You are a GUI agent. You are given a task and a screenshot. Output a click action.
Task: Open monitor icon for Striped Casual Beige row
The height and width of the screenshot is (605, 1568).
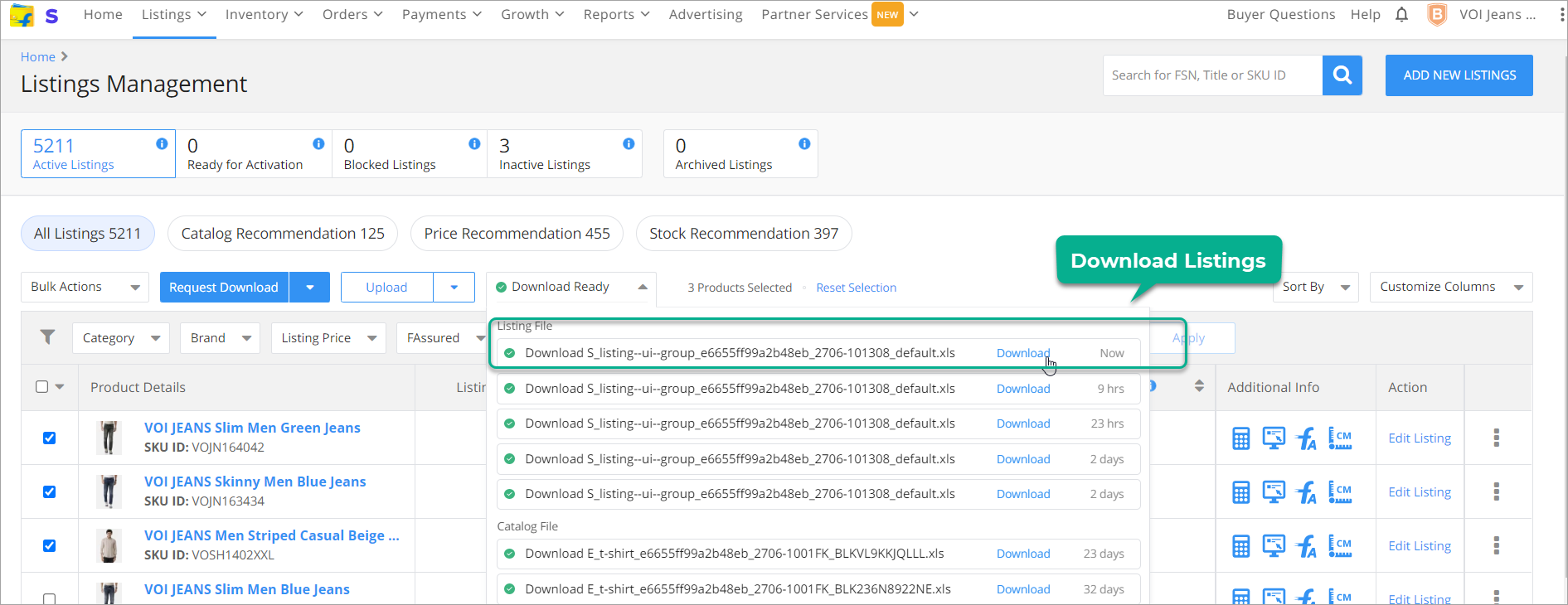click(1274, 545)
